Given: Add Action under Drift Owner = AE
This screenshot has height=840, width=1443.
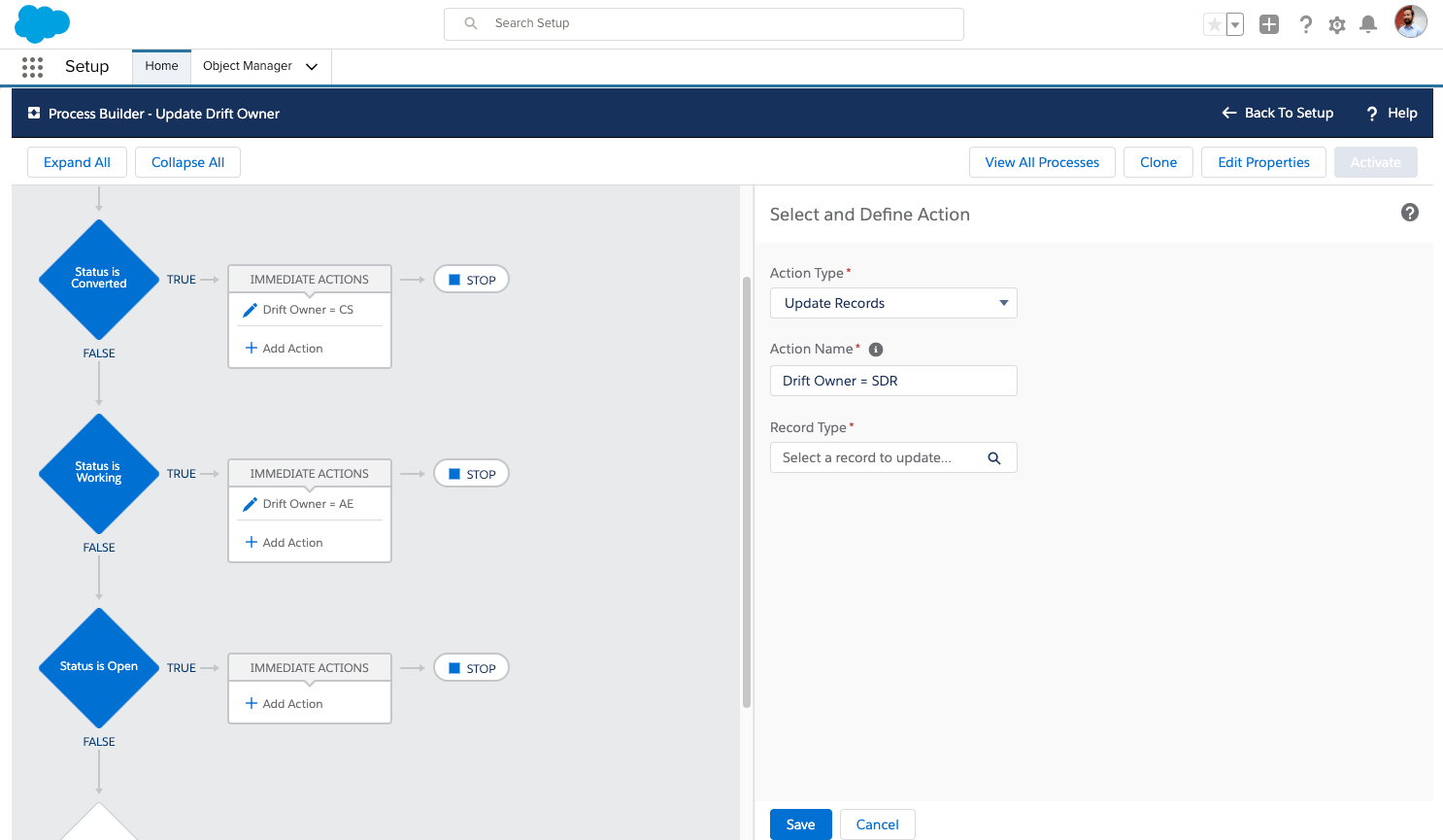Looking at the screenshot, I should [285, 542].
